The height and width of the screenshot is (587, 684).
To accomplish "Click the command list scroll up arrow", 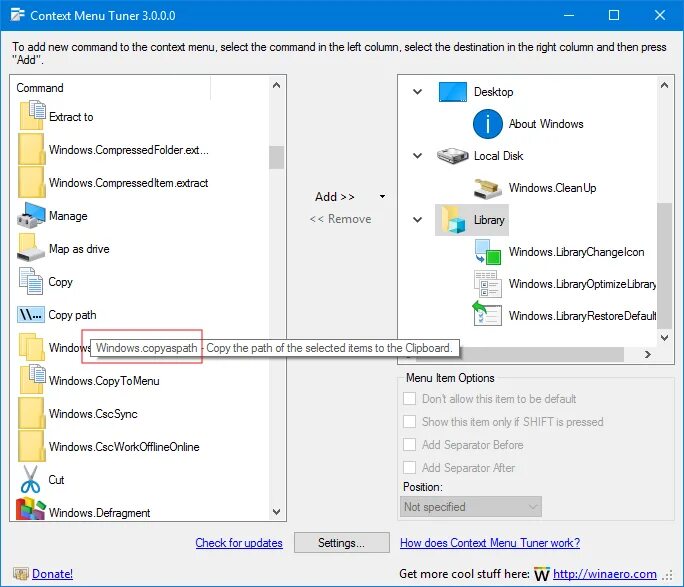I will coord(276,85).
